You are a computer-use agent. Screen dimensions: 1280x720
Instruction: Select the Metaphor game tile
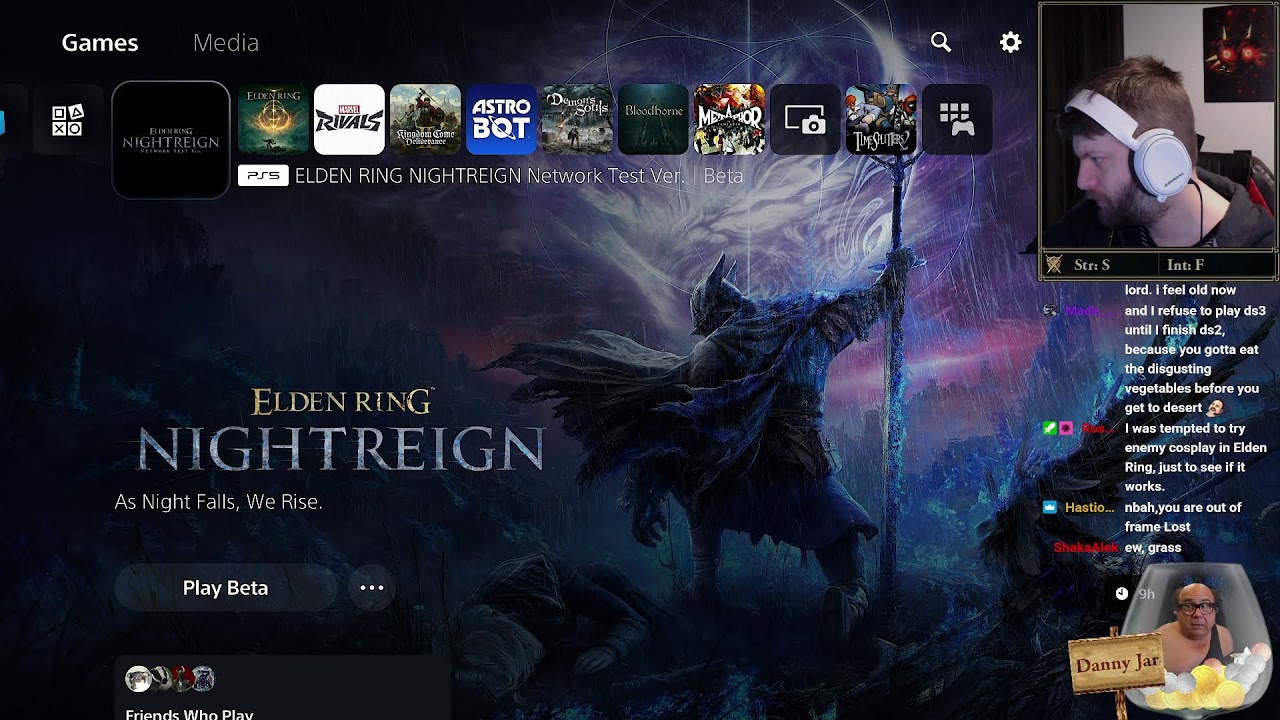729,120
